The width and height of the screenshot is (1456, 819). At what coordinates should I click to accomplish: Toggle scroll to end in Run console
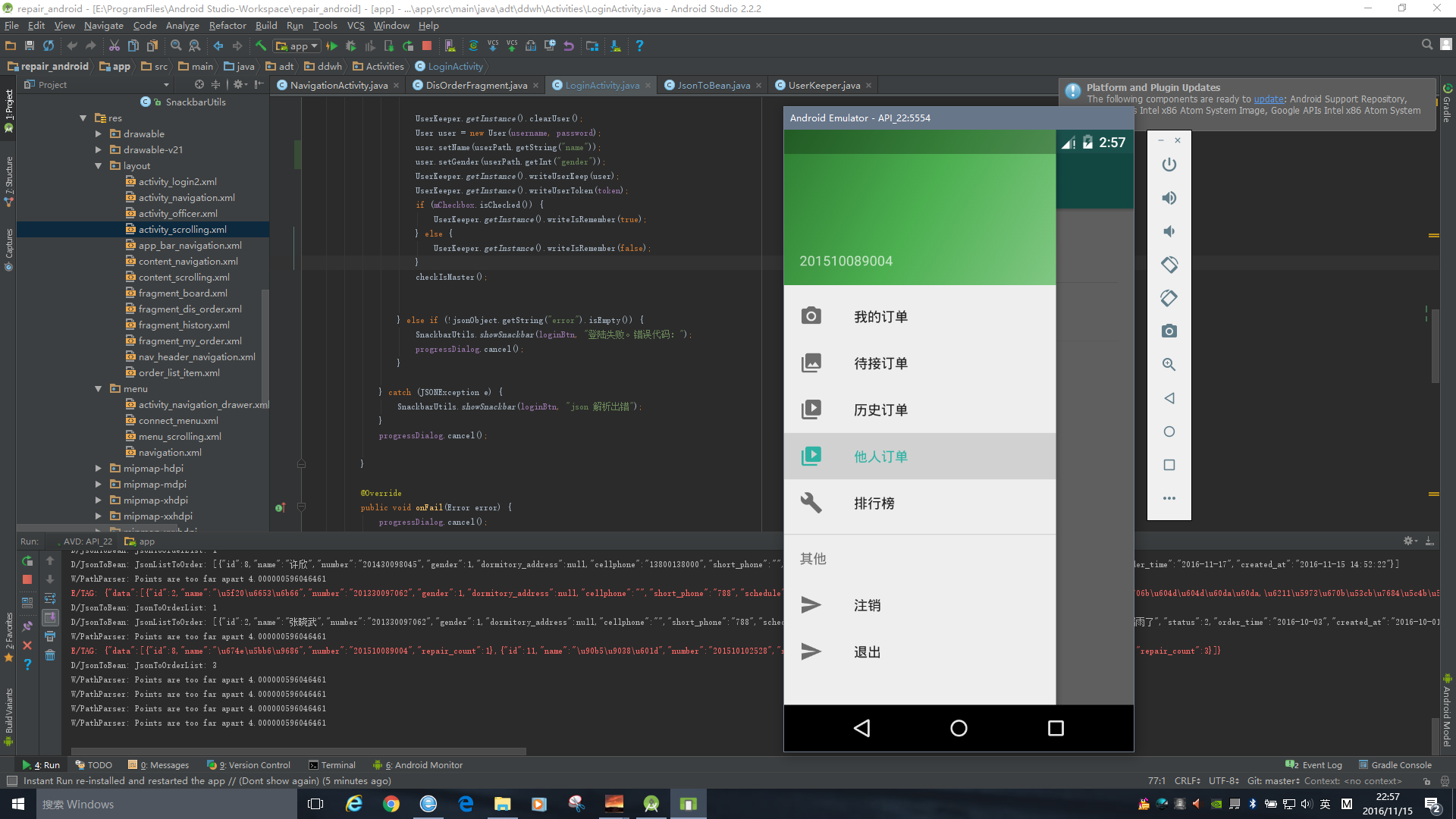[x=50, y=617]
